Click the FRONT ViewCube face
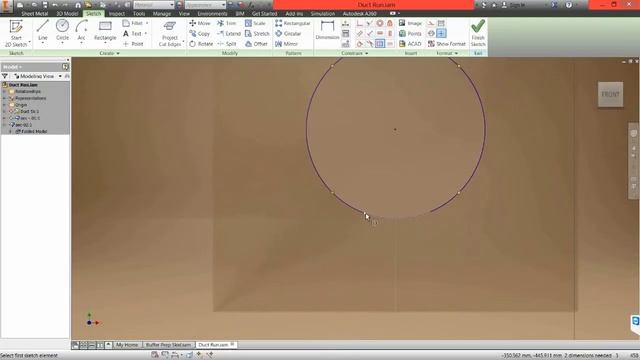 [611, 94]
